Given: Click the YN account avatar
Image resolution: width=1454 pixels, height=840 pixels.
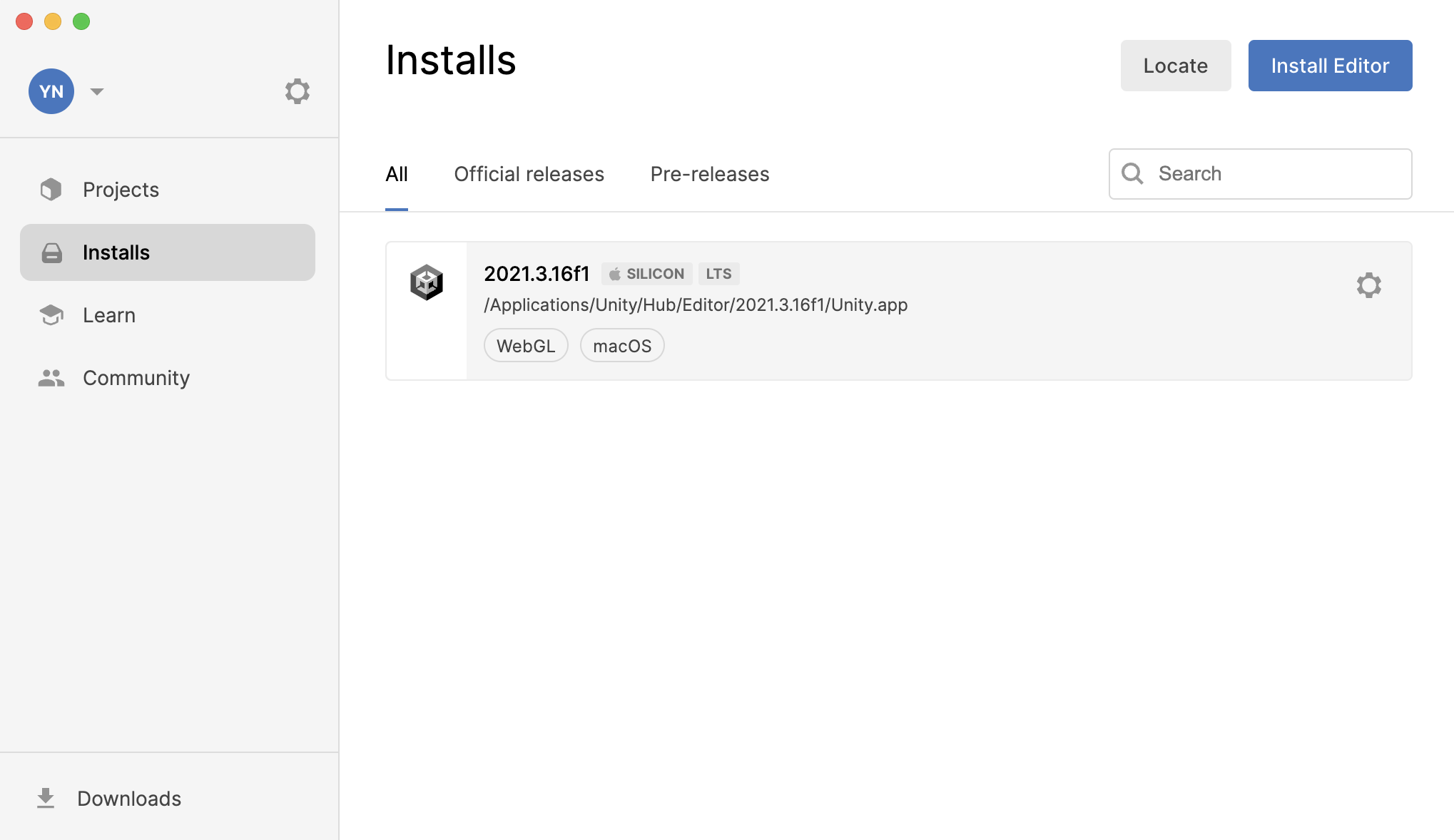Looking at the screenshot, I should coord(51,91).
